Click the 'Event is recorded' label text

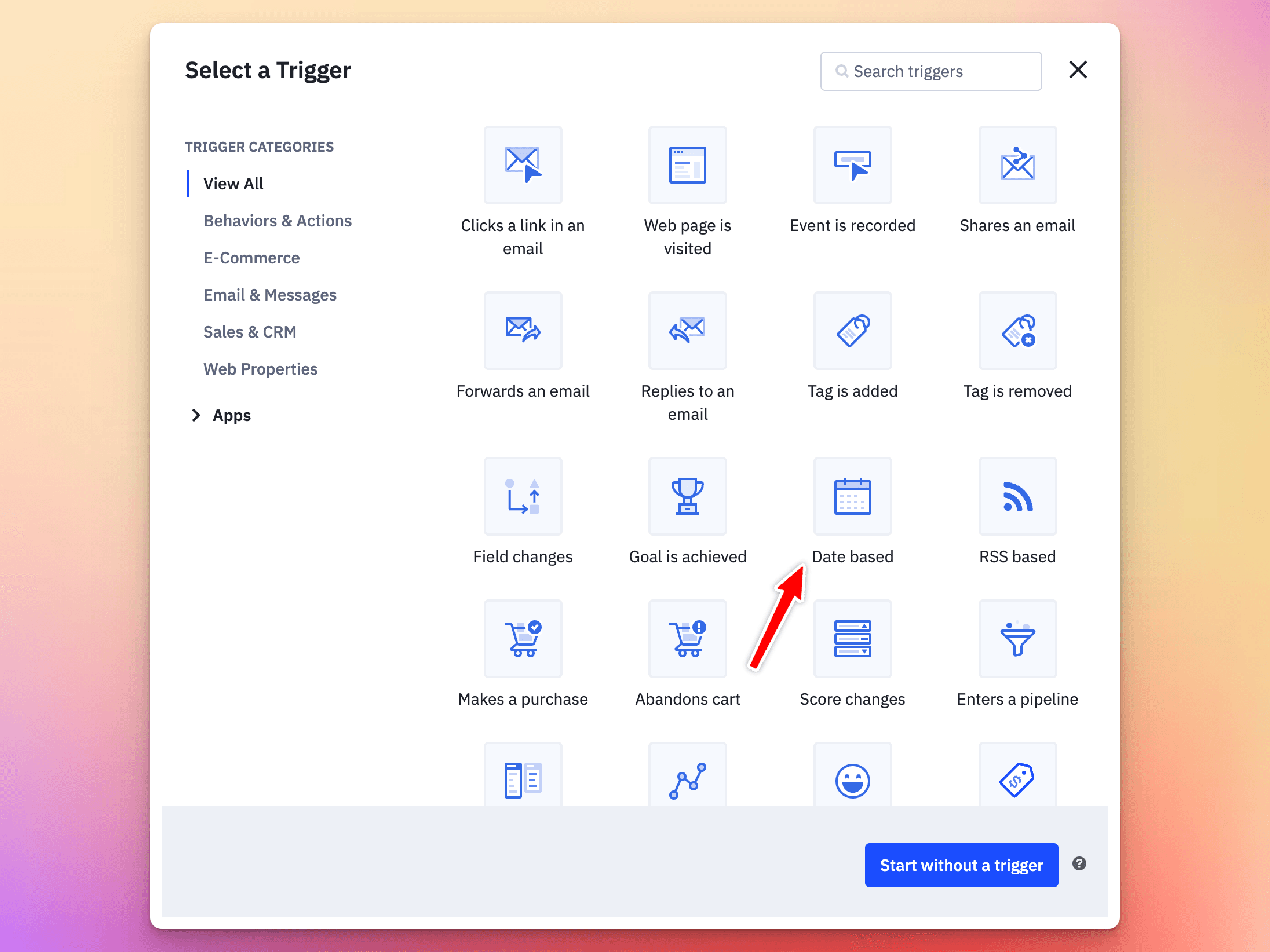[852, 225]
